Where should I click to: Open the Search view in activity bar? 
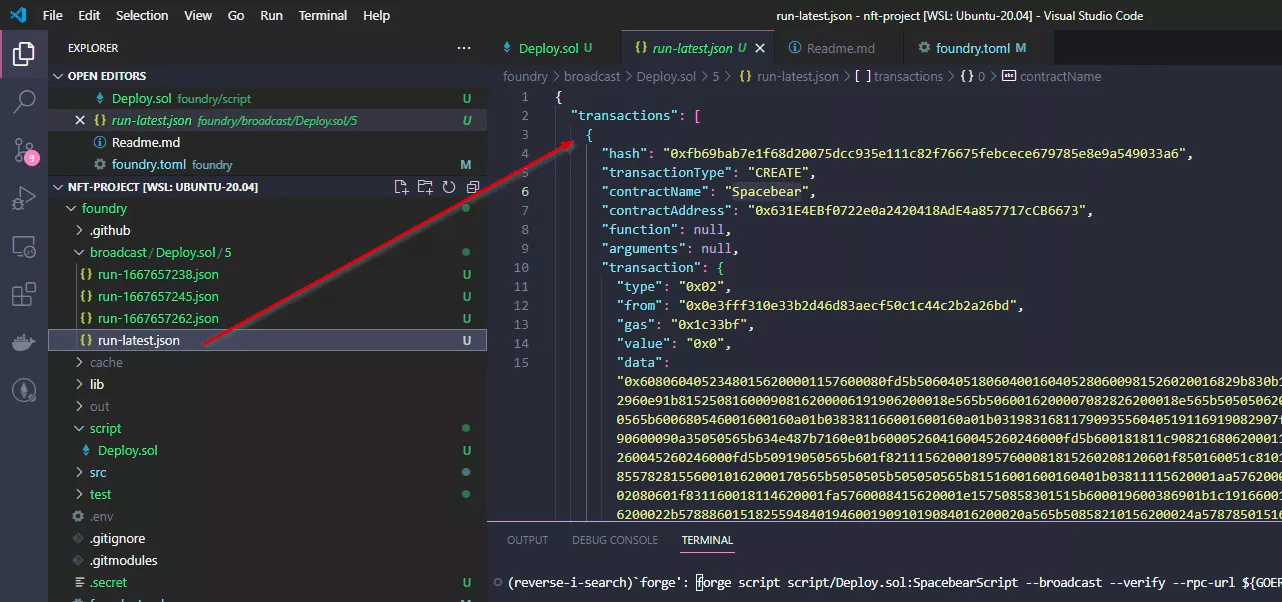(x=24, y=101)
